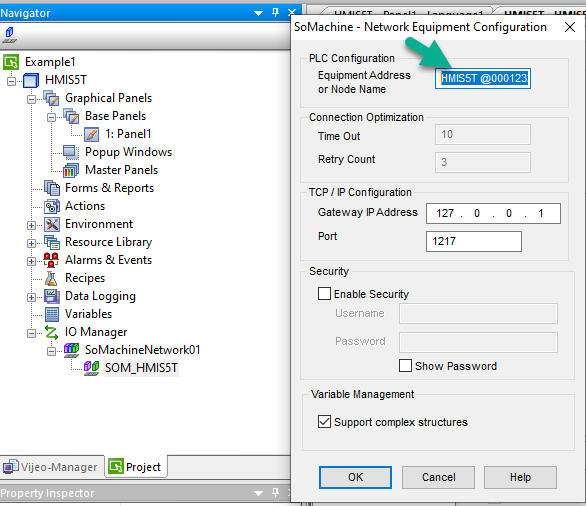Image resolution: width=586 pixels, height=506 pixels.
Task: Click the Alarms & Events siren icon
Action: tap(51, 260)
